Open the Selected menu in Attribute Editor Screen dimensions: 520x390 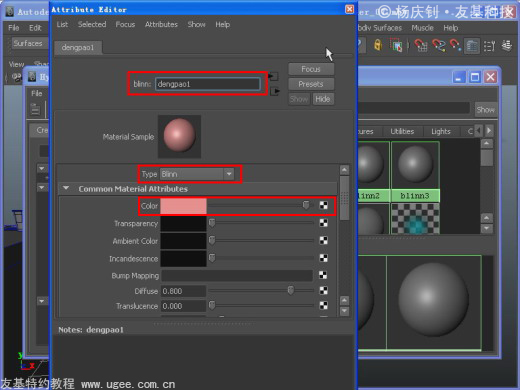click(92, 24)
